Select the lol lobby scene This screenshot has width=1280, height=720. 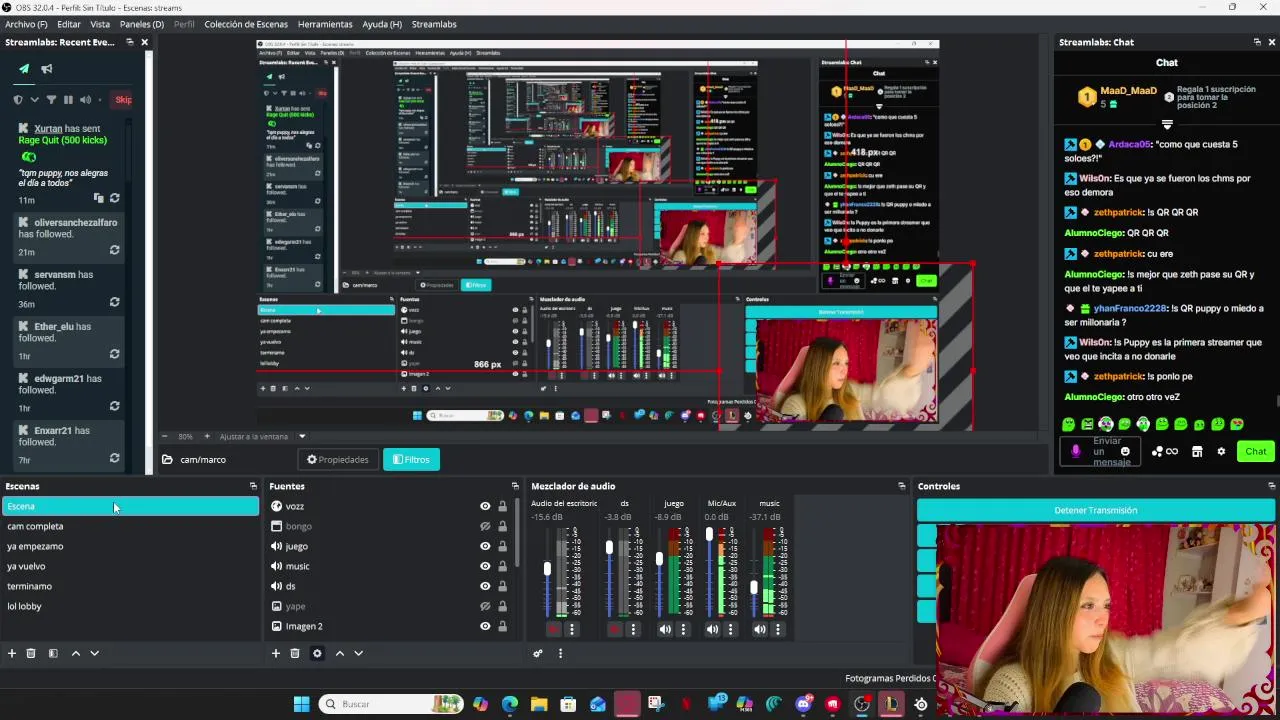tap(130, 606)
